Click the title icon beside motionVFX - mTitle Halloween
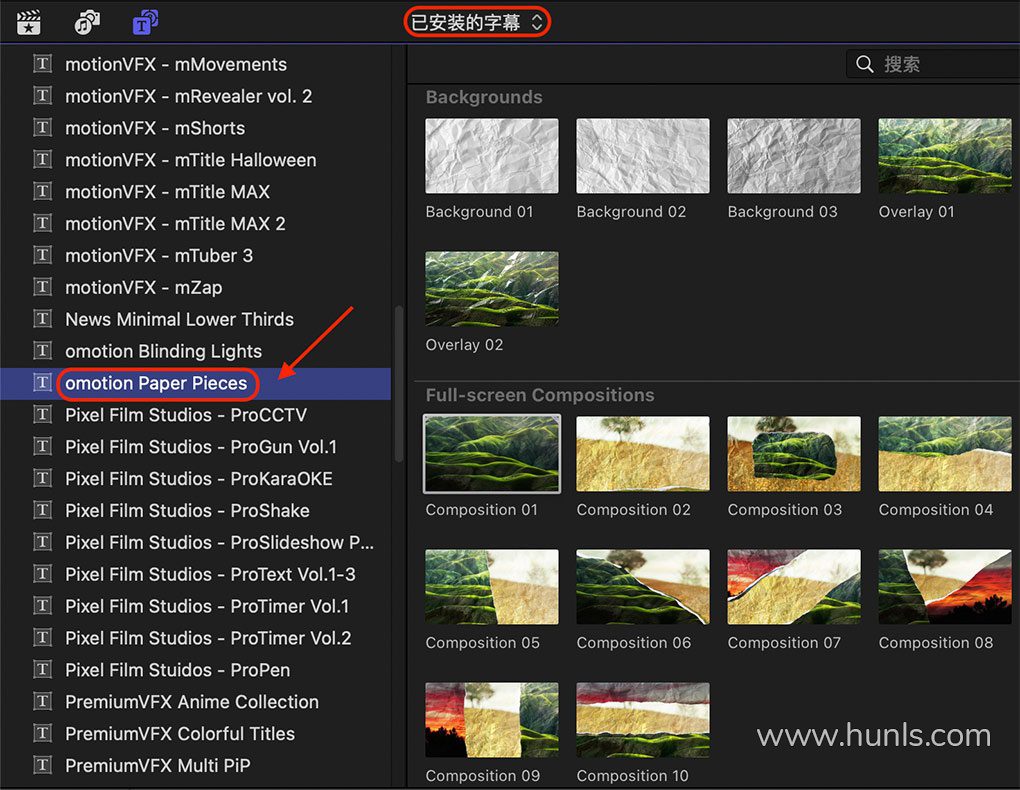1020x790 pixels. 43,159
